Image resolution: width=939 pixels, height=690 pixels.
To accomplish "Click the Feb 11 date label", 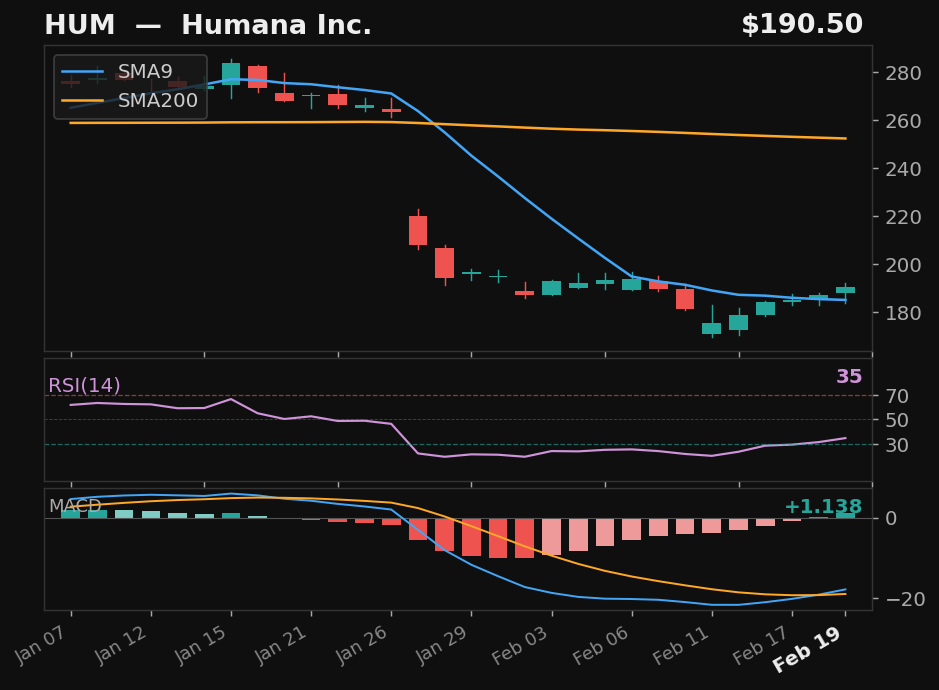I will click(683, 644).
